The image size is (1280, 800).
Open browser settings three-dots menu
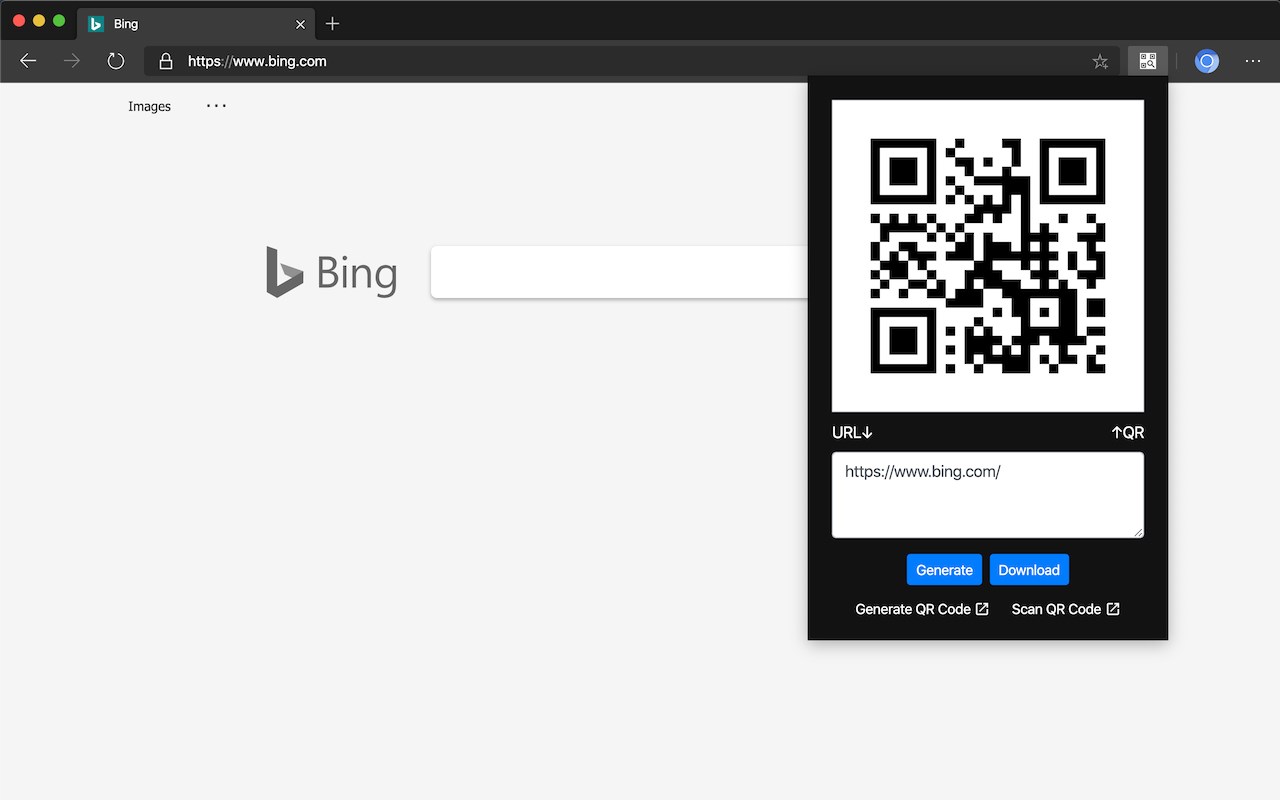click(x=1253, y=61)
